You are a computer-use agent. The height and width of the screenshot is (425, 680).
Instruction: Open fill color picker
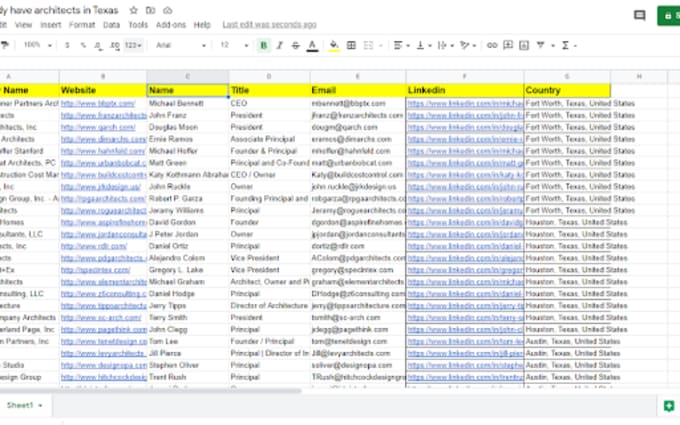pos(334,45)
